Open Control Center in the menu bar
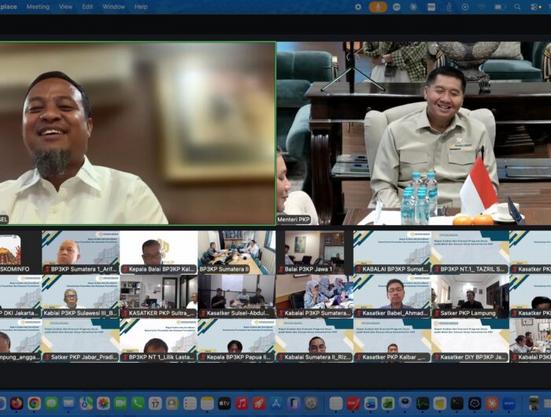 535,7
